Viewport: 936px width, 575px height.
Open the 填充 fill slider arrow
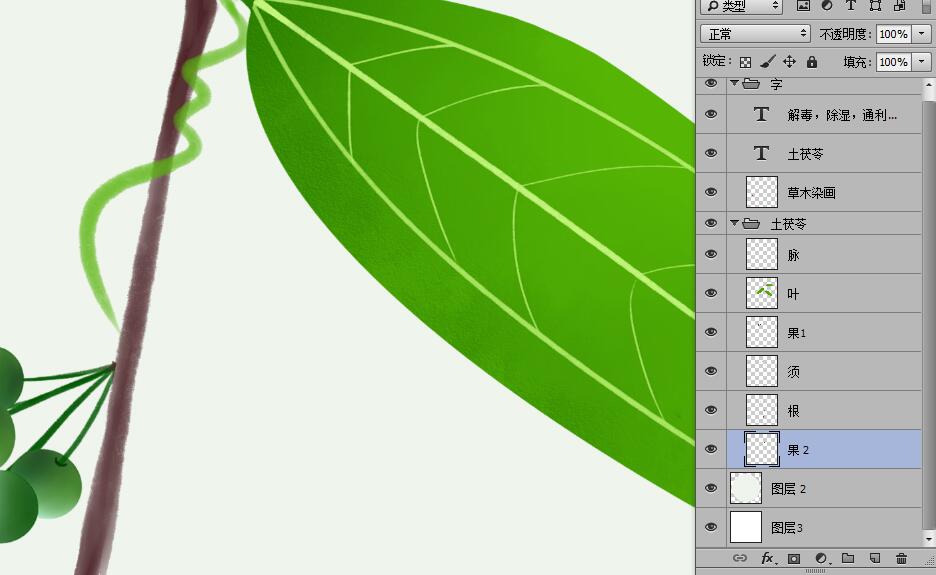click(x=922, y=62)
